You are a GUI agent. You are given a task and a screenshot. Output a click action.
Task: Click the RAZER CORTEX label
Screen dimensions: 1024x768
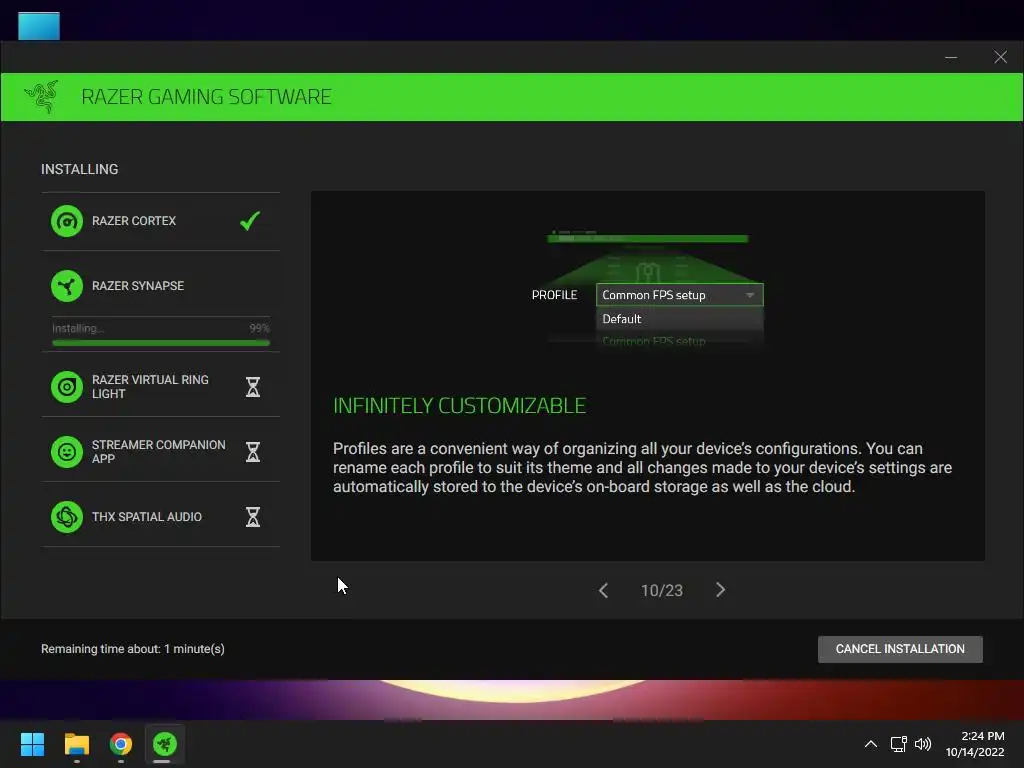click(134, 221)
